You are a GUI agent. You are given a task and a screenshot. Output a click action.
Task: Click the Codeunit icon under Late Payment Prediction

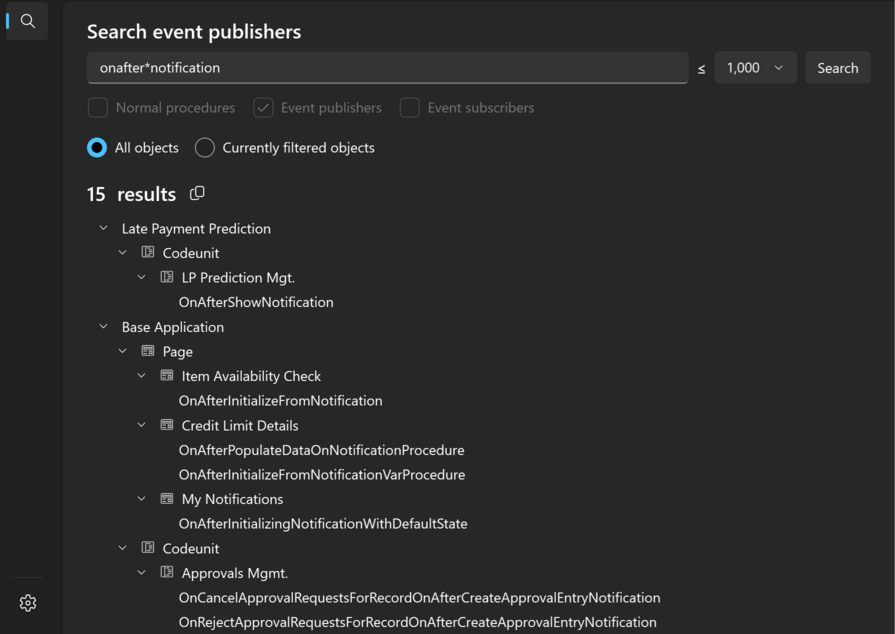pos(148,252)
